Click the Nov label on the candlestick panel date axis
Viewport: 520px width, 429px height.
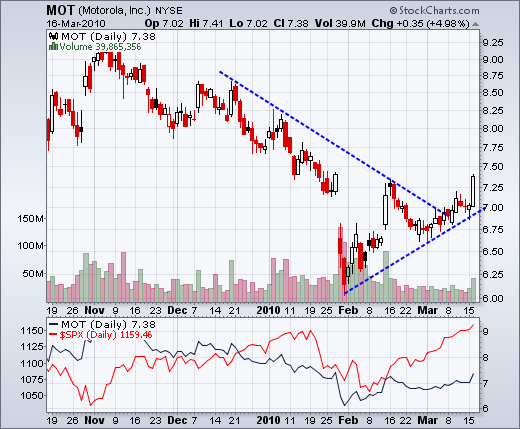tap(94, 310)
